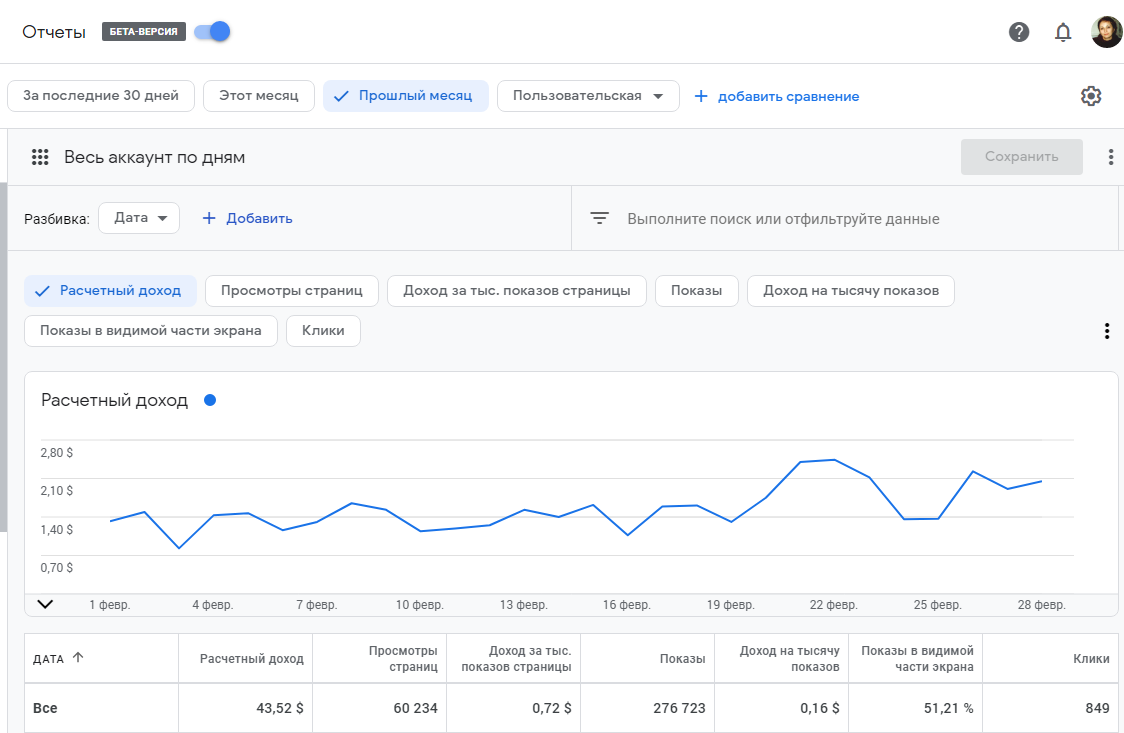1124x733 pixels.
Task: Click the search and filter data field
Action: tap(783, 218)
